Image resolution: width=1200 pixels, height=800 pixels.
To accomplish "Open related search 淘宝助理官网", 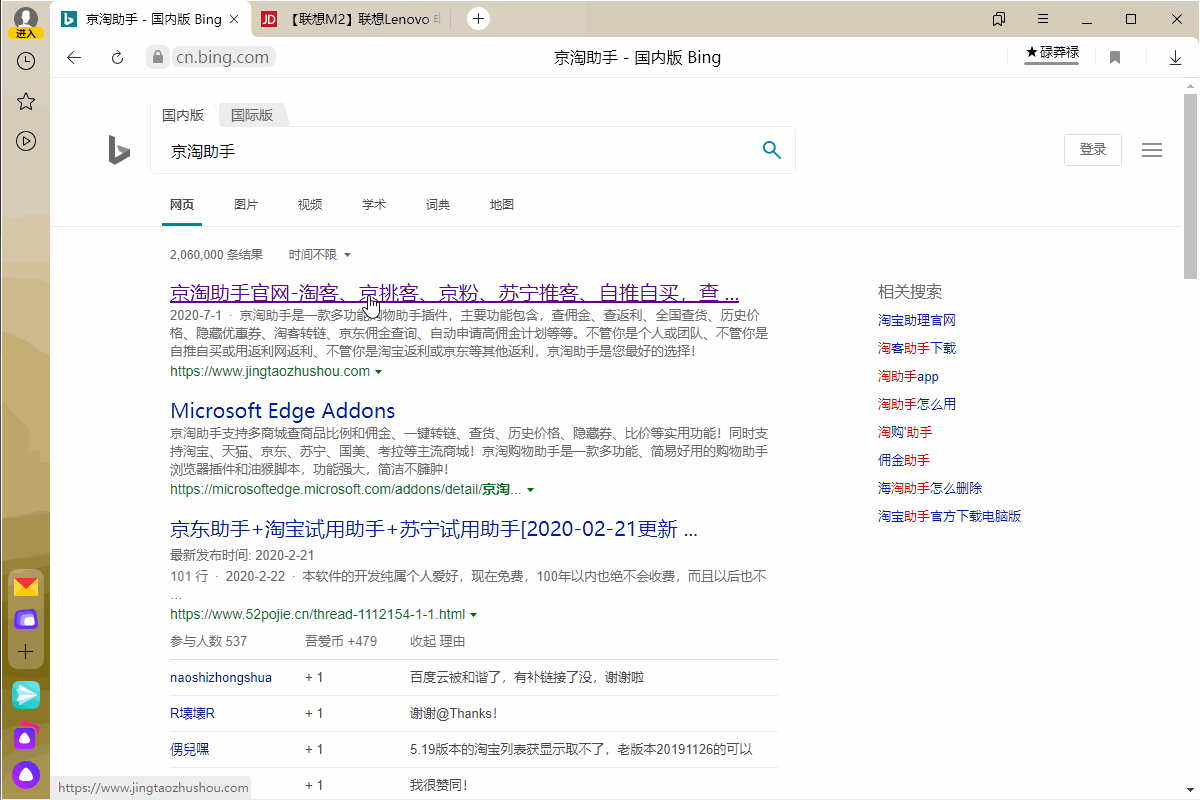I will click(x=917, y=321).
